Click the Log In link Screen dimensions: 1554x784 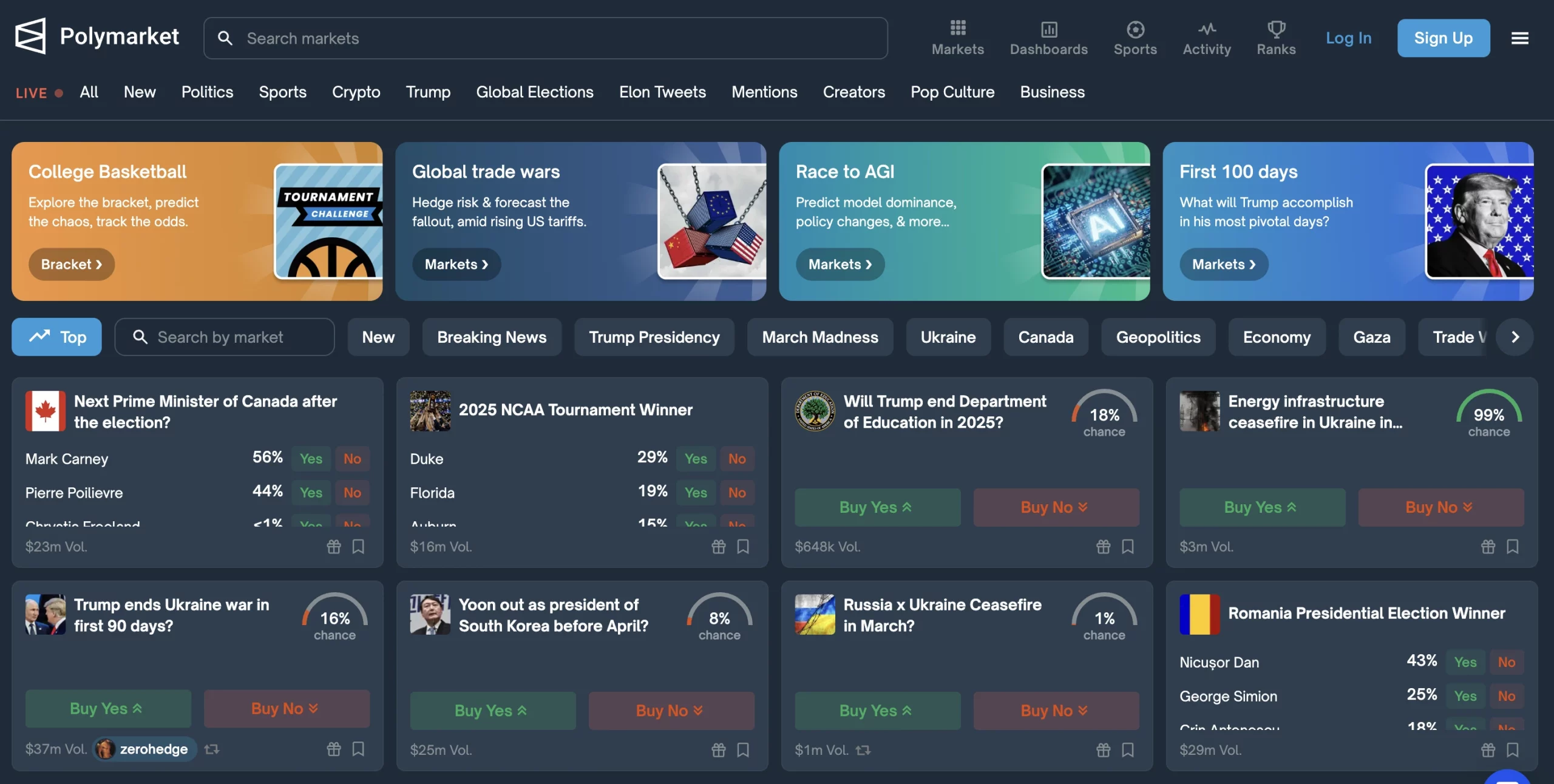point(1348,38)
